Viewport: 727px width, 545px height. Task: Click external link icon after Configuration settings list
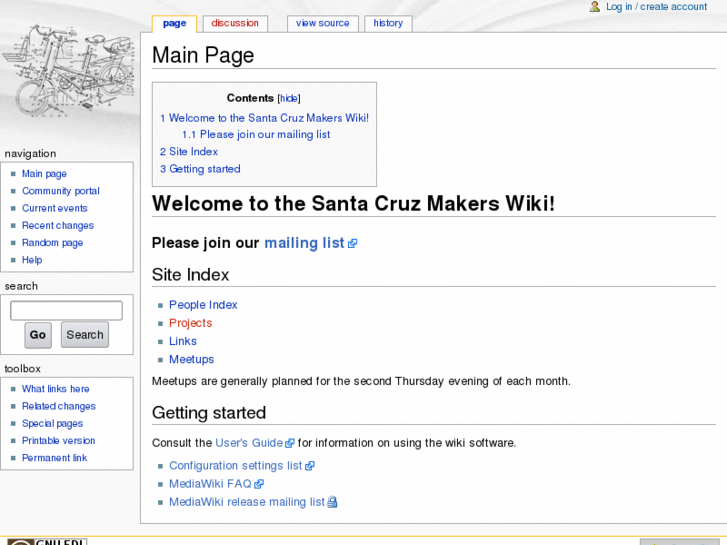tap(310, 466)
